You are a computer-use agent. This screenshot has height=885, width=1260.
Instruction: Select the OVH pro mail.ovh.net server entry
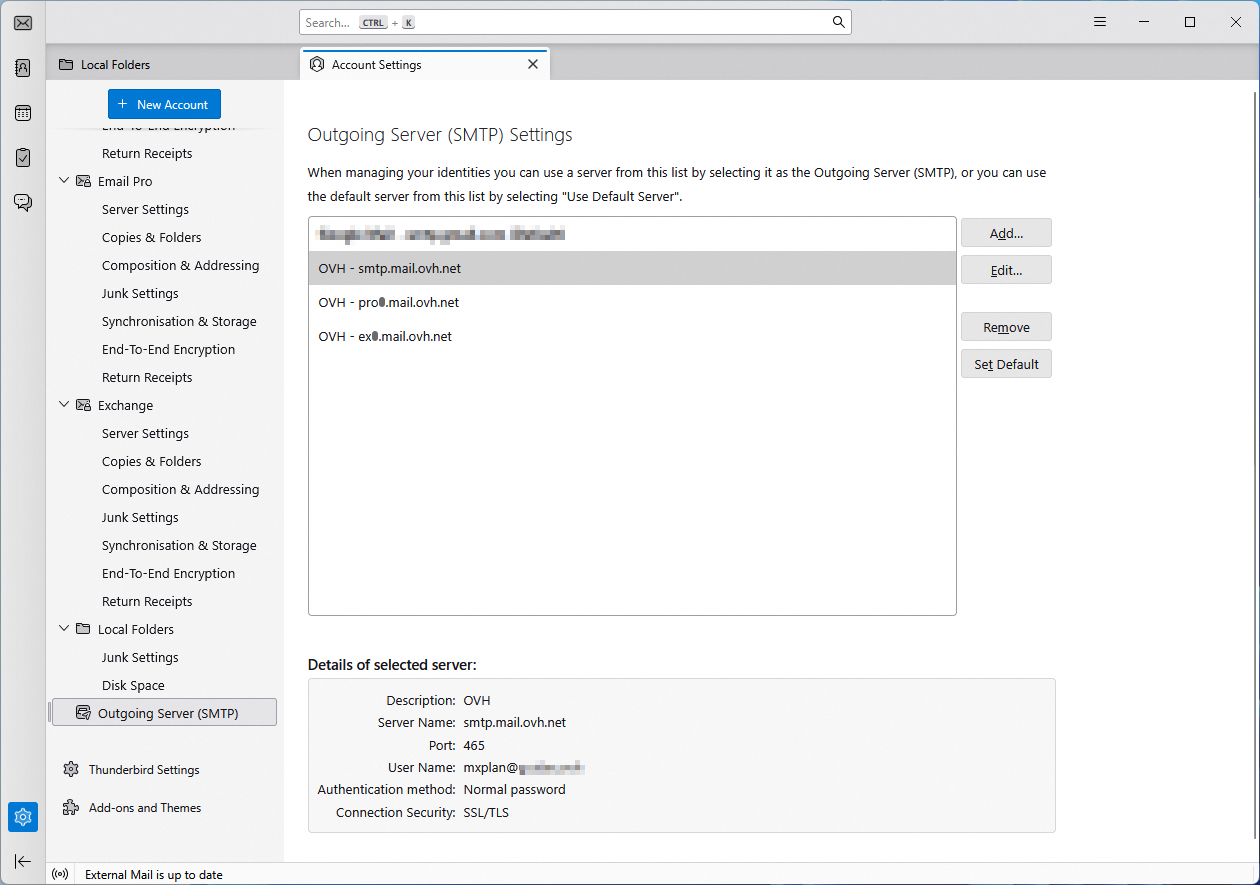(389, 302)
